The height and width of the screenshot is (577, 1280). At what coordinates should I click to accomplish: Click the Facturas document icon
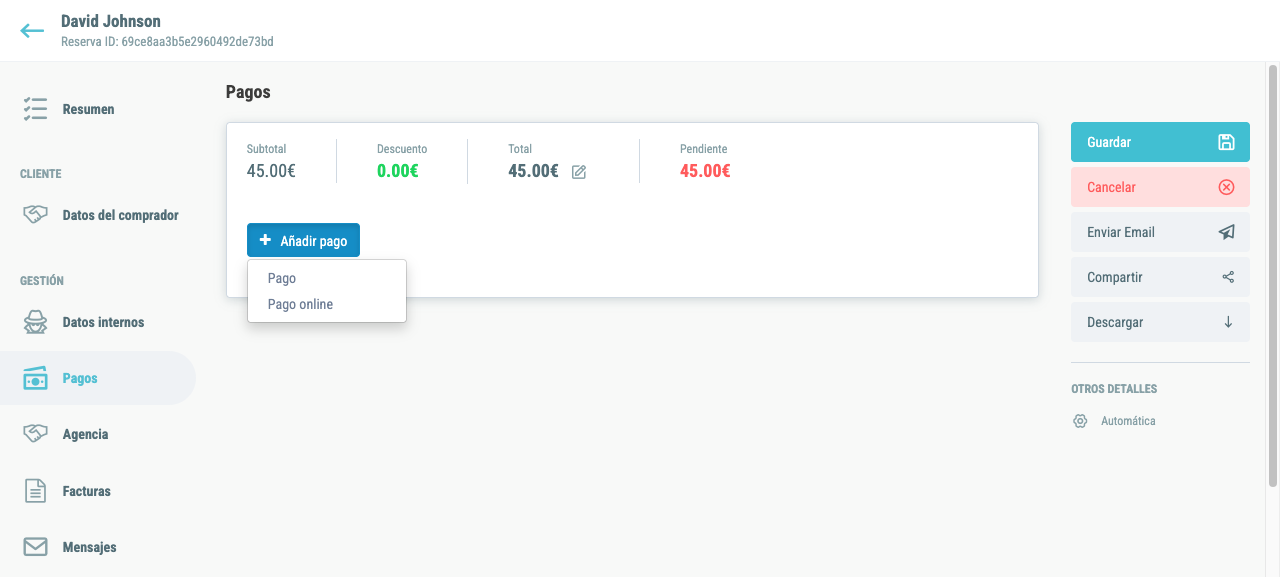coord(36,491)
